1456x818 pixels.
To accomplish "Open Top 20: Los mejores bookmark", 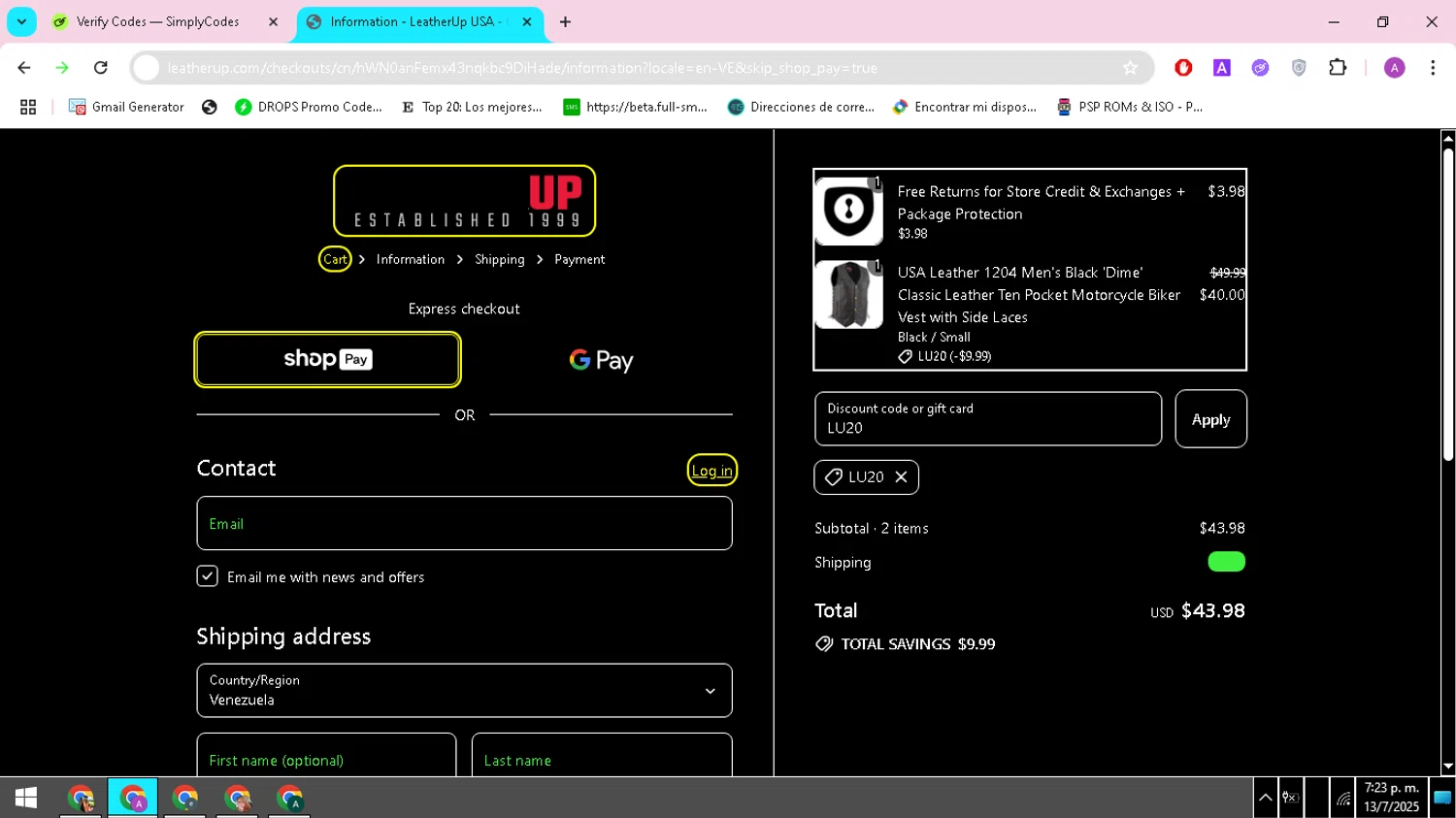I will pos(471,107).
